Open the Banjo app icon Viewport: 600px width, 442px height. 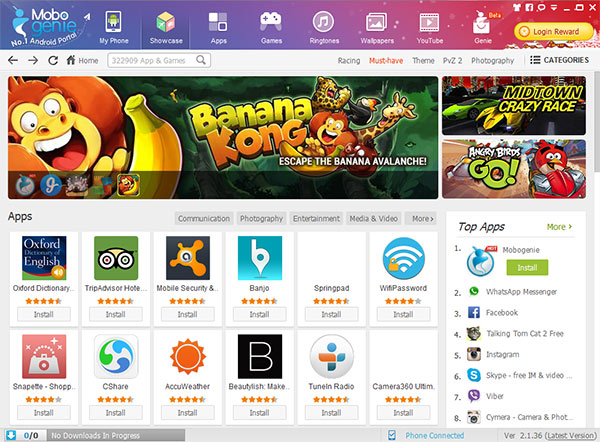pyautogui.click(x=260, y=258)
